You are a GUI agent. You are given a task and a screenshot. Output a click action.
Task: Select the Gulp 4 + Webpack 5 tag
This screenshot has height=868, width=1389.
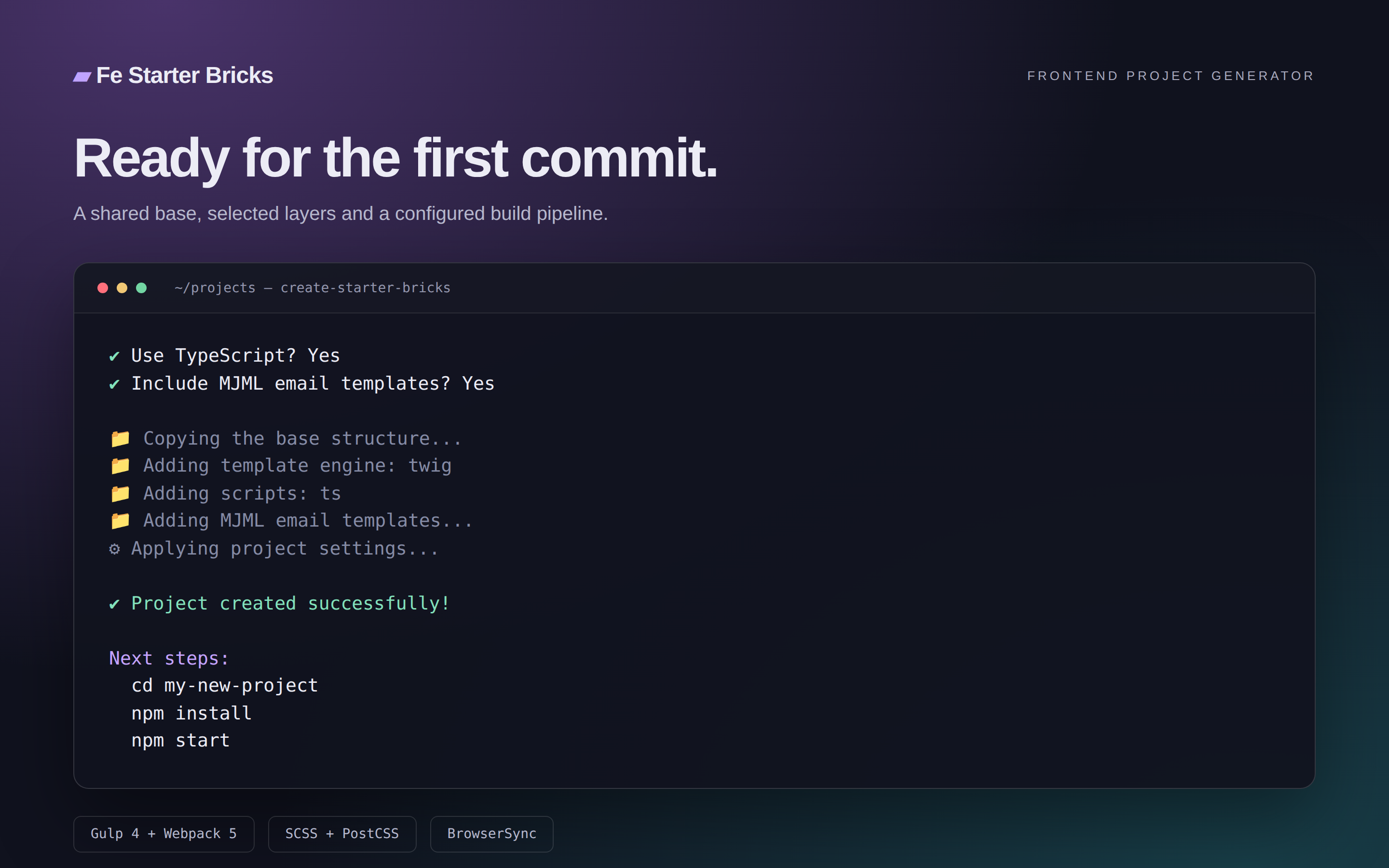163,834
